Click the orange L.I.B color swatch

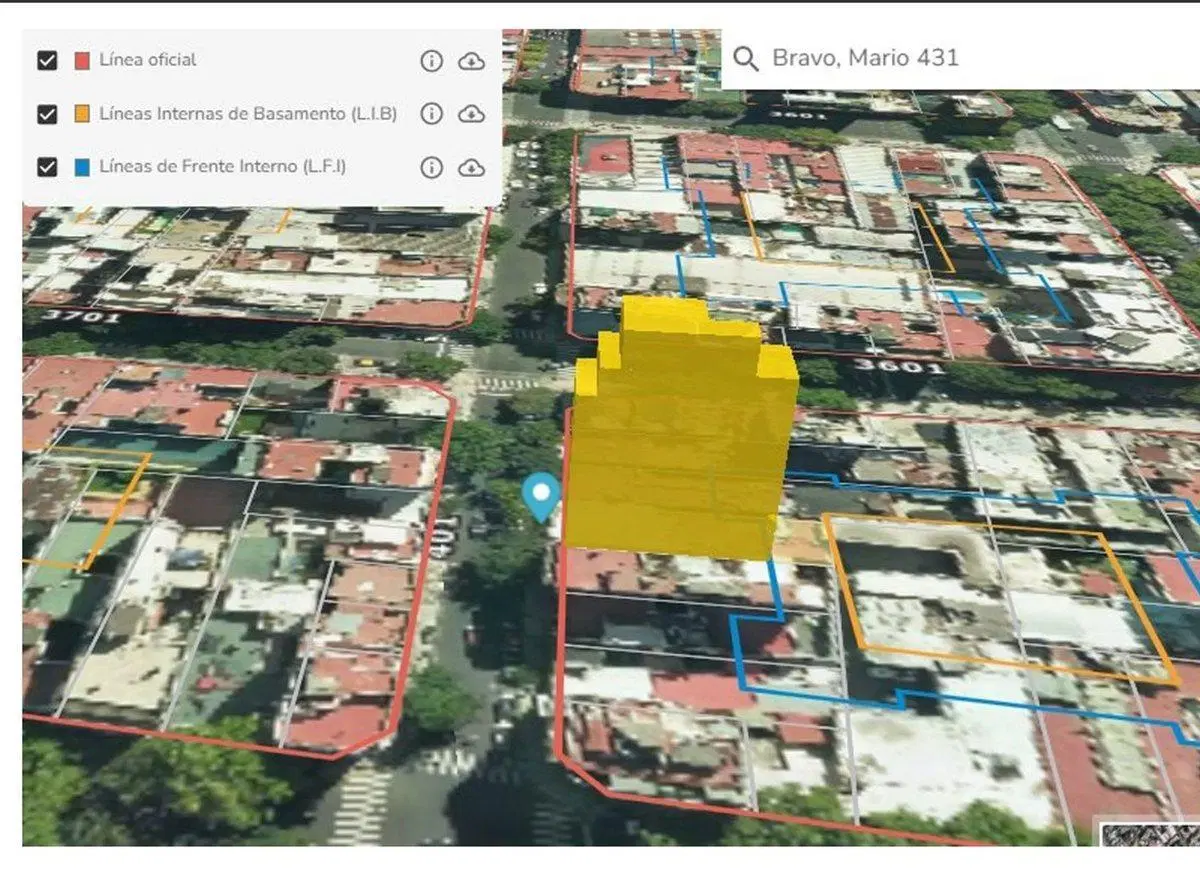pos(82,114)
